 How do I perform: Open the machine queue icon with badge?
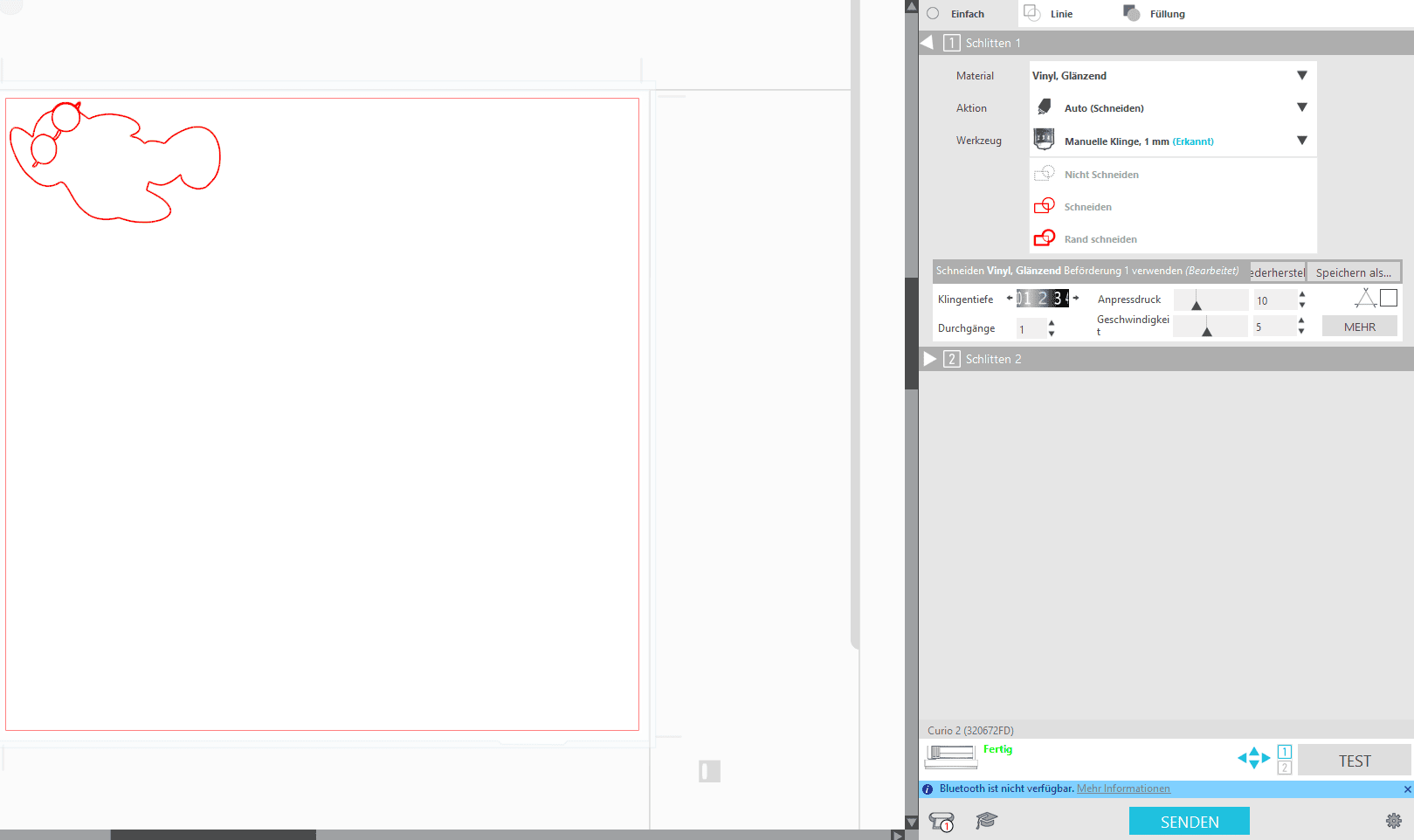942,822
